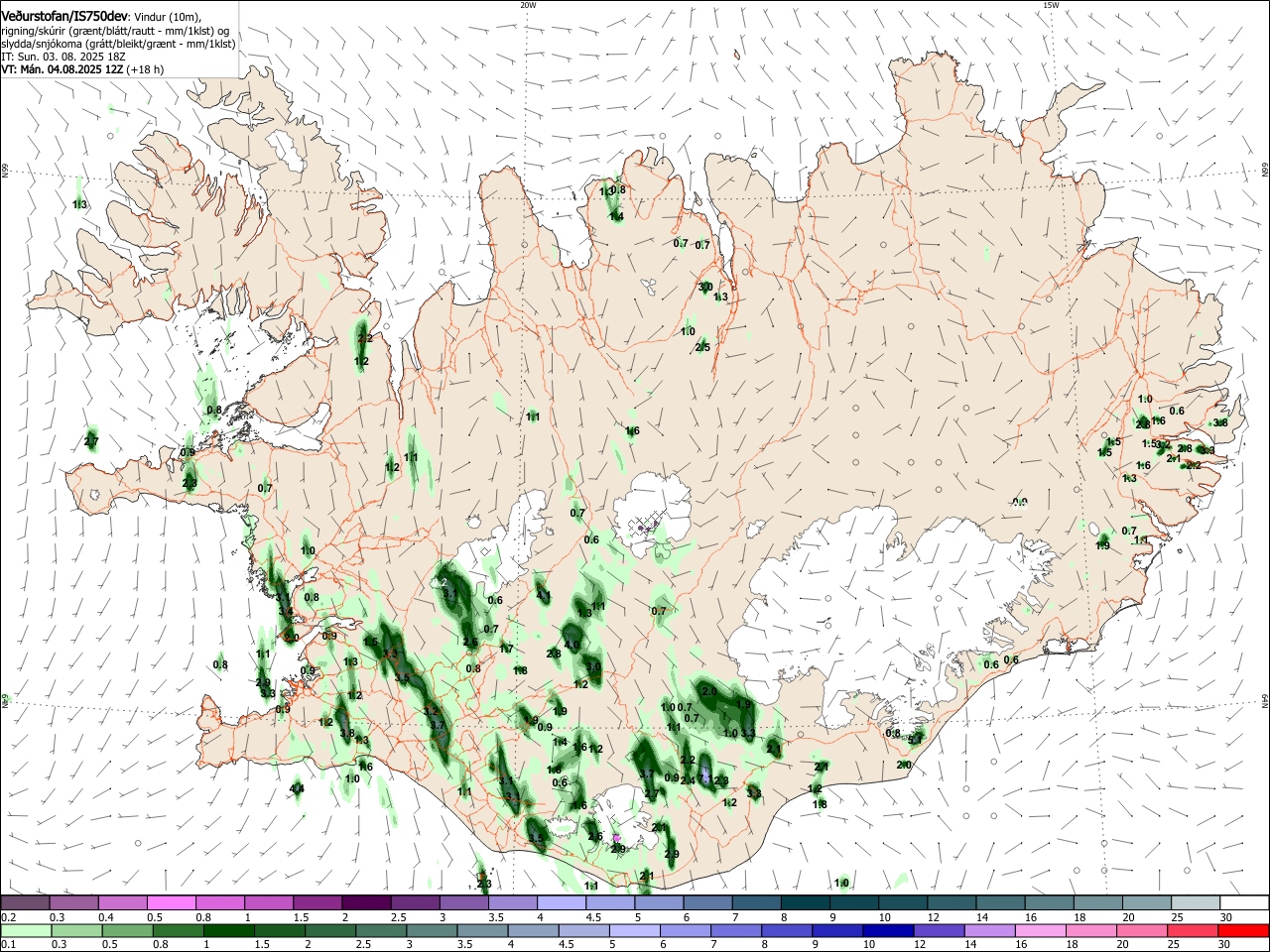Pick the medium green 0.5 rain swatch
This screenshot has width=1270, height=952.
126,931
